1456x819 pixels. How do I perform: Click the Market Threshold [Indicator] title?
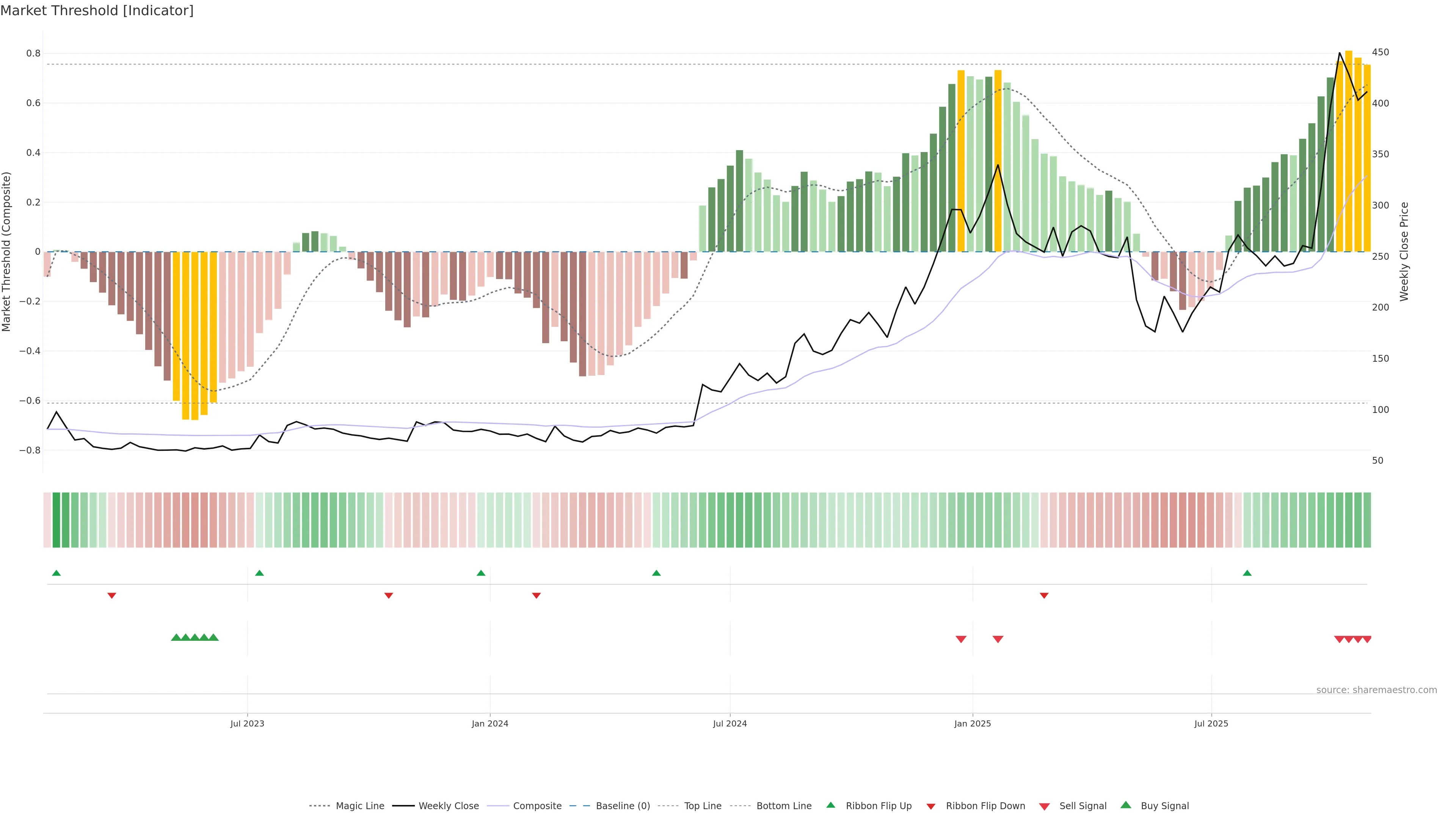pos(97,11)
